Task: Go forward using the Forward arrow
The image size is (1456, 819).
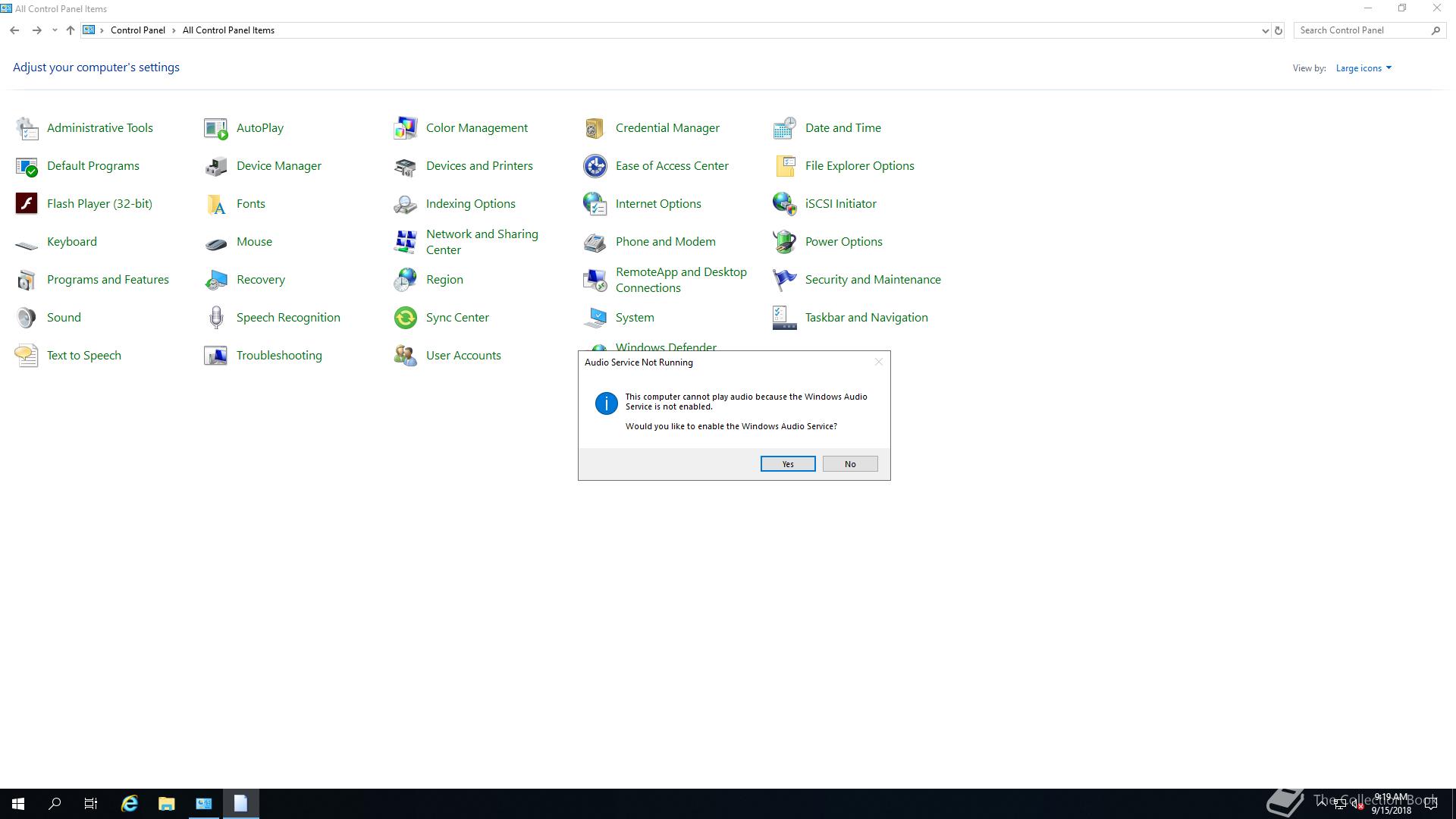Action: [36, 30]
